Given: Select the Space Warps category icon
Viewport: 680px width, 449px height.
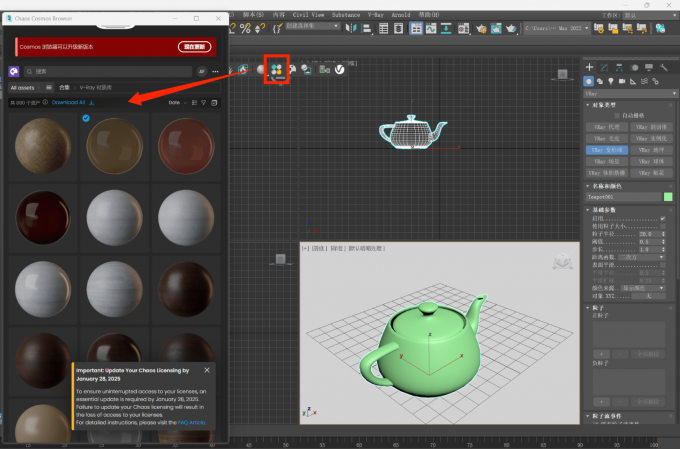Looking at the screenshot, I should click(x=644, y=81).
